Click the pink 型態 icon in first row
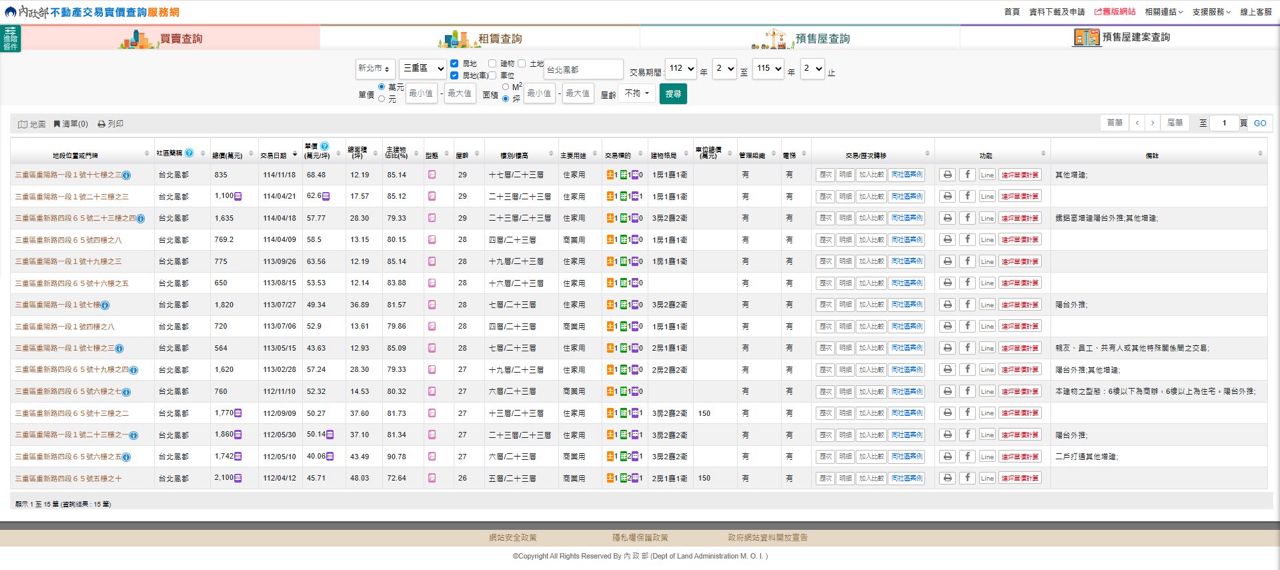This screenshot has height=570, width=1280. pyautogui.click(x=432, y=174)
